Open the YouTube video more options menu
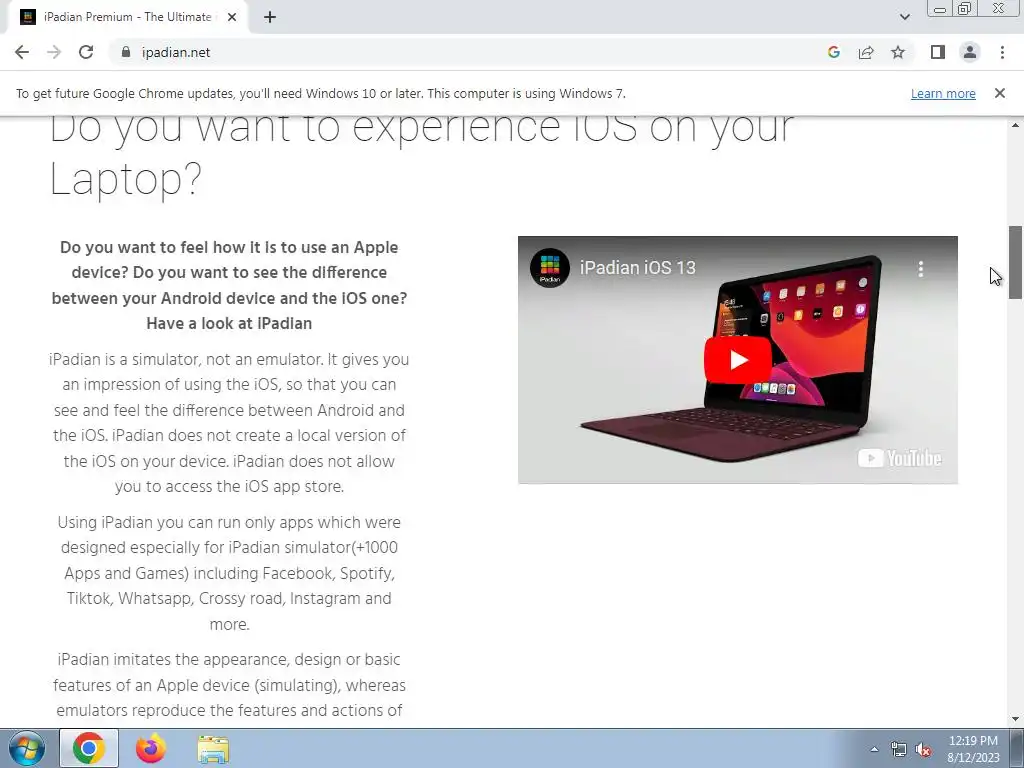 pyautogui.click(x=921, y=268)
